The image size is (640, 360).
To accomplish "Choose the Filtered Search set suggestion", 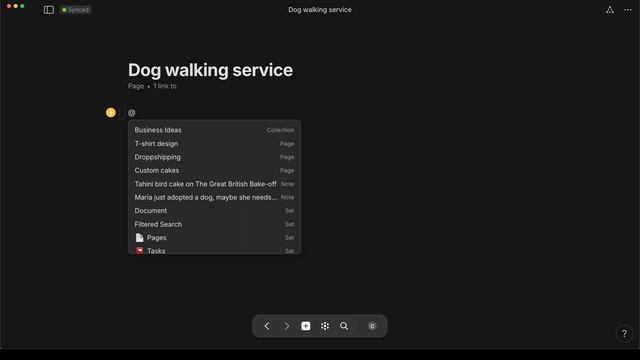I will tap(214, 224).
